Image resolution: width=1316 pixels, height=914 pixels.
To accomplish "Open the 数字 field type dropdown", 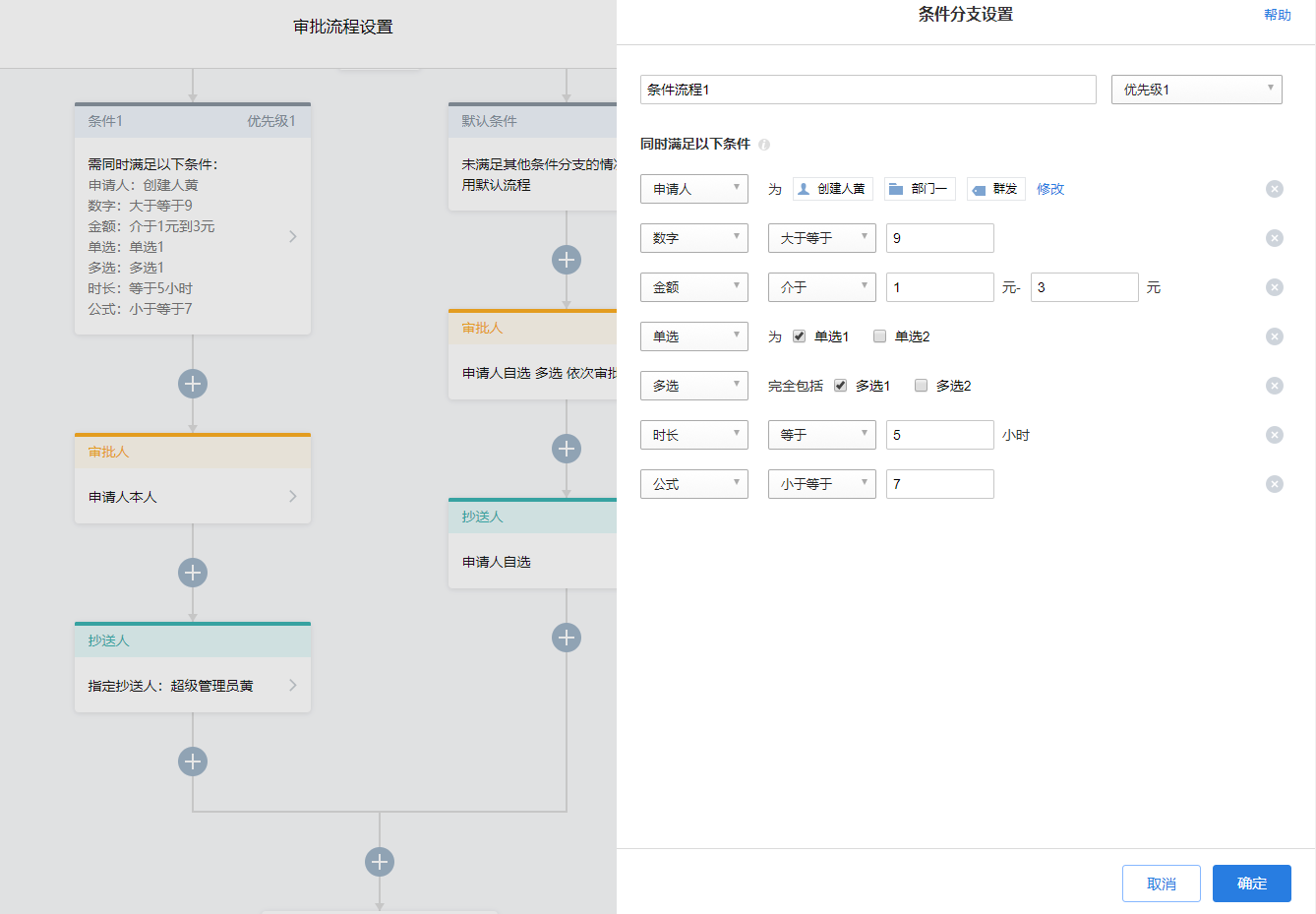I will pyautogui.click(x=694, y=238).
